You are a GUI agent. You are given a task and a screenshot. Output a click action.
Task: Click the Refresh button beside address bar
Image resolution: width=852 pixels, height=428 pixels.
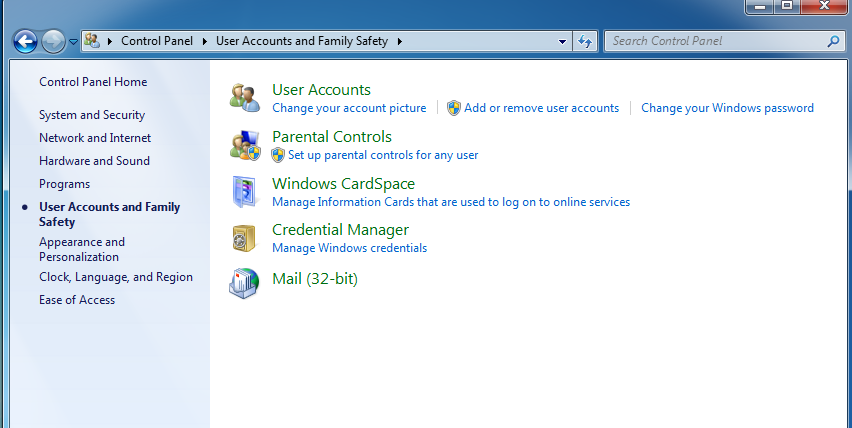coord(585,41)
